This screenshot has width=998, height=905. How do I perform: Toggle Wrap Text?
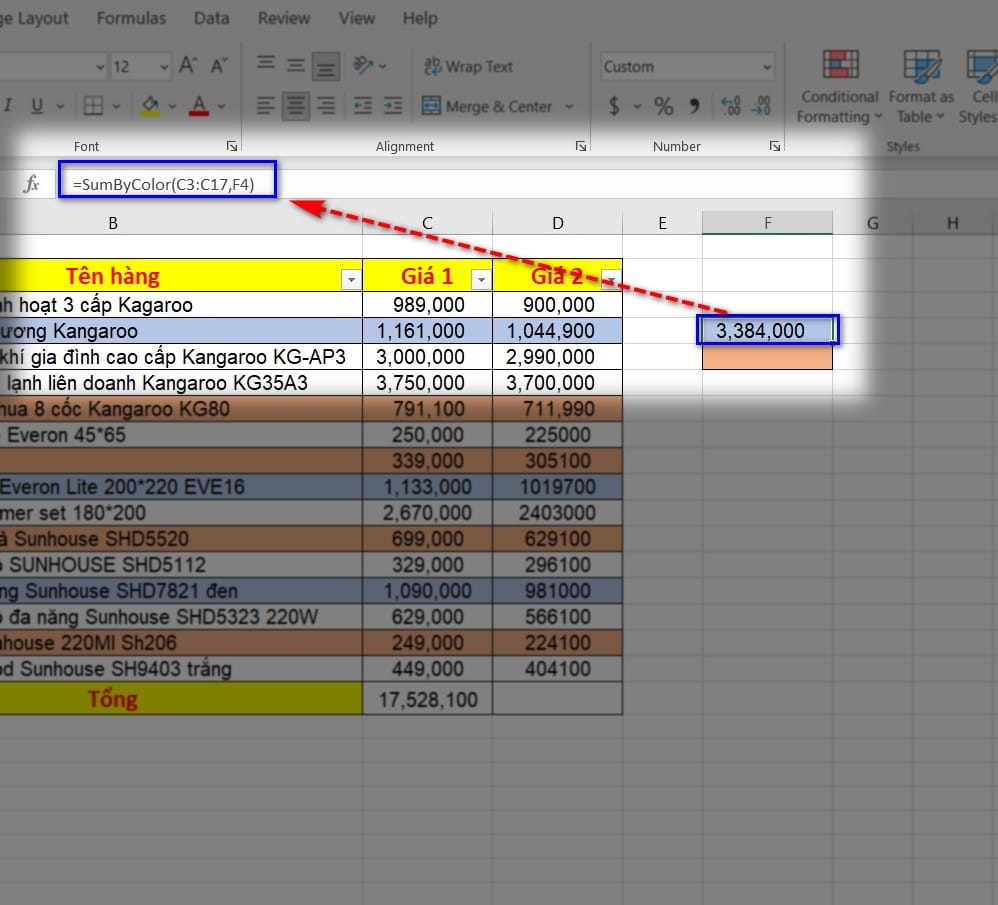pos(468,67)
